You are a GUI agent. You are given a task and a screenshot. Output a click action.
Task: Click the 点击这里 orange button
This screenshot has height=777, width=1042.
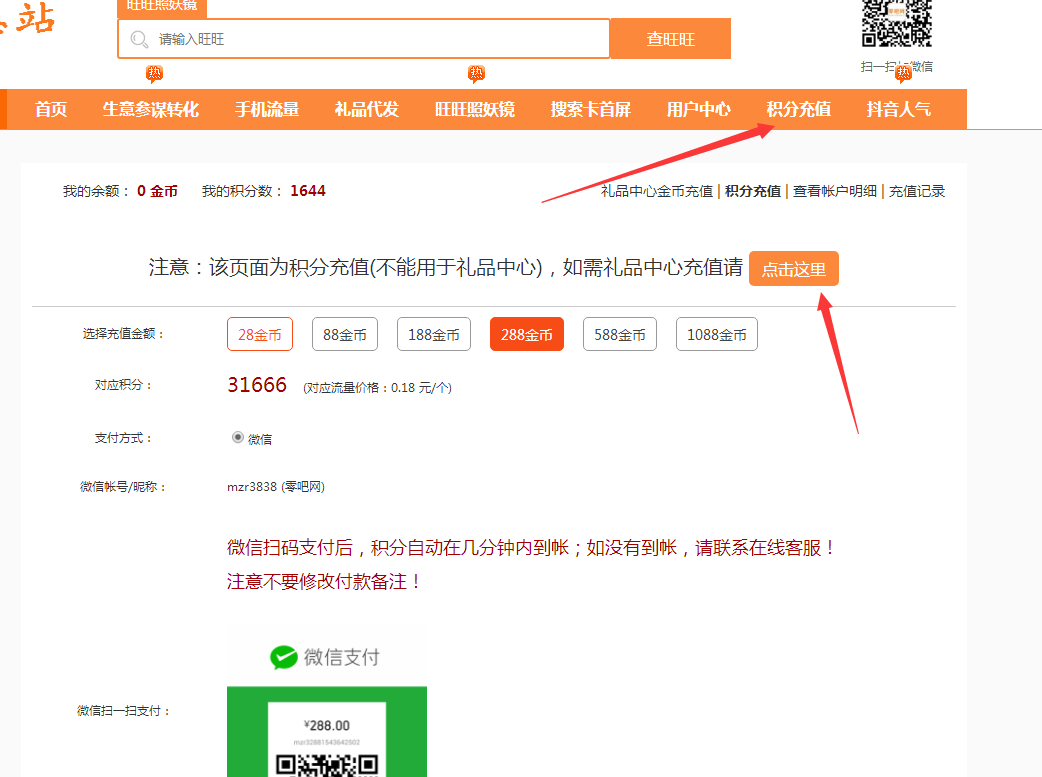pyautogui.click(x=793, y=269)
